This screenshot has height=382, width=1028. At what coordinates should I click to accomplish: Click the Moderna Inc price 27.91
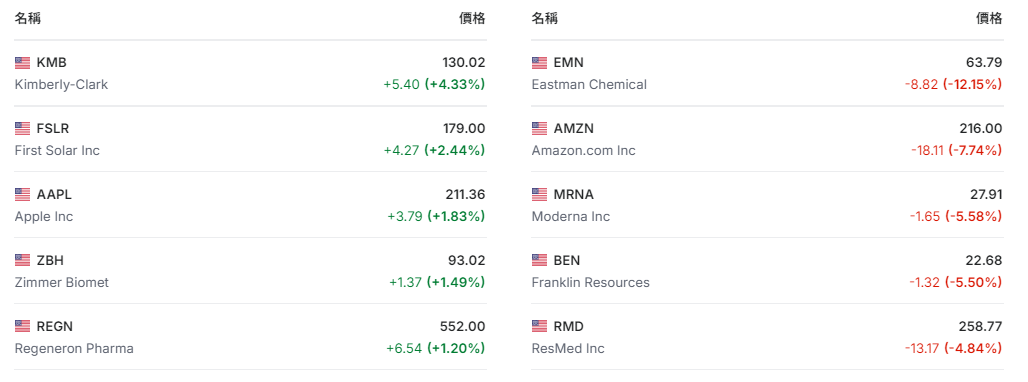tap(986, 195)
